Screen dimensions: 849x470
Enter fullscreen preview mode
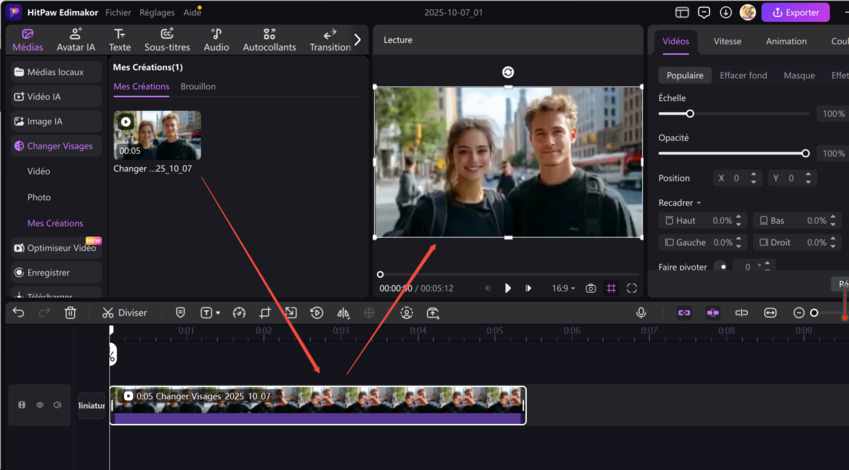(632, 288)
